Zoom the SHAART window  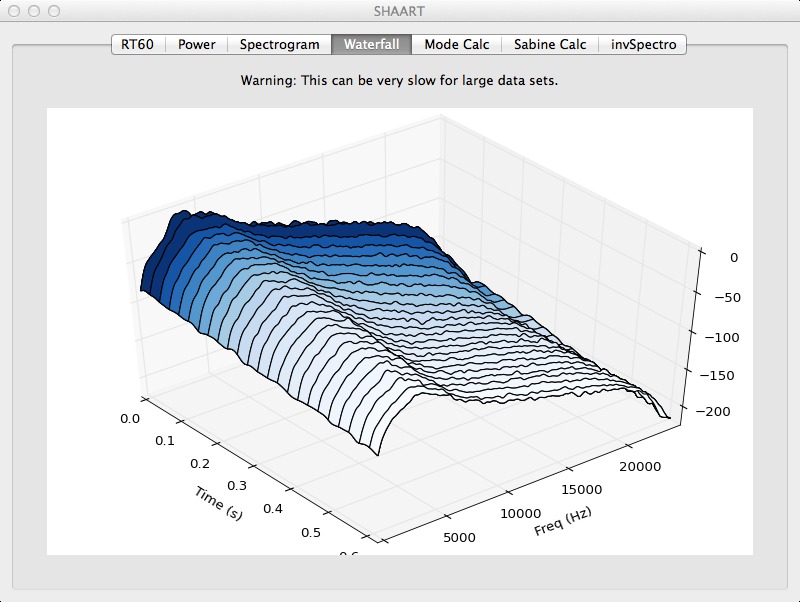pos(54,11)
